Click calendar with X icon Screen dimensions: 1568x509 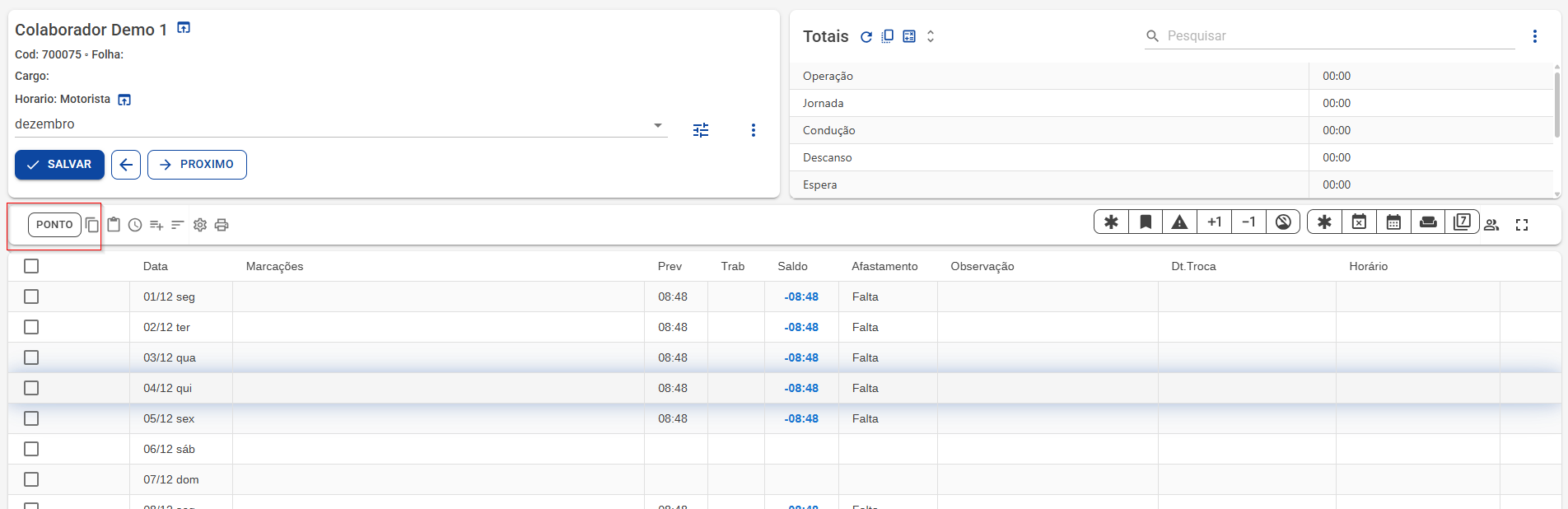pyautogui.click(x=1359, y=222)
